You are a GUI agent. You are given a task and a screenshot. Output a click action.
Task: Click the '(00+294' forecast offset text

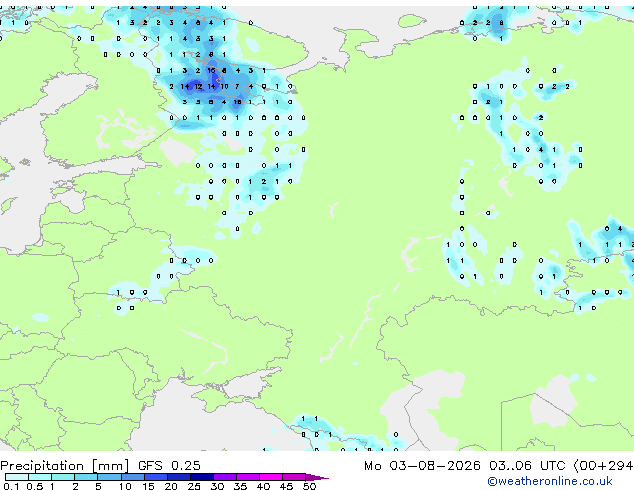click(603, 466)
